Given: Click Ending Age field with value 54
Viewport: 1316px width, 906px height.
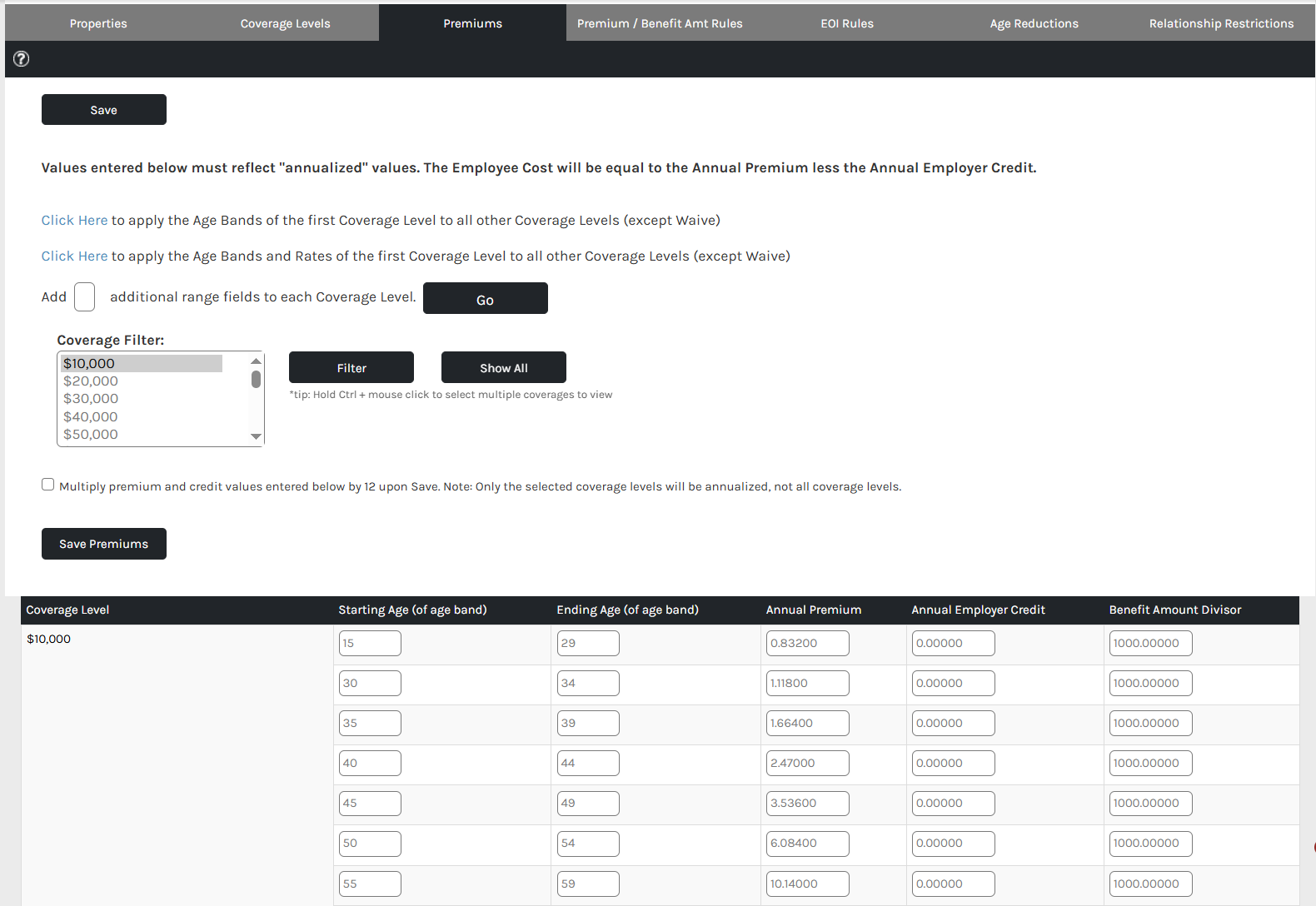Looking at the screenshot, I should pos(588,843).
